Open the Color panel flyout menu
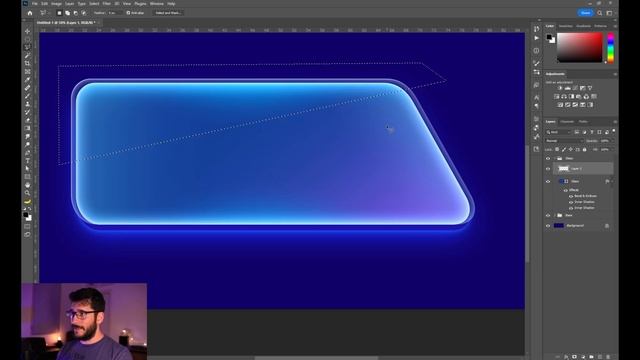 [615, 26]
